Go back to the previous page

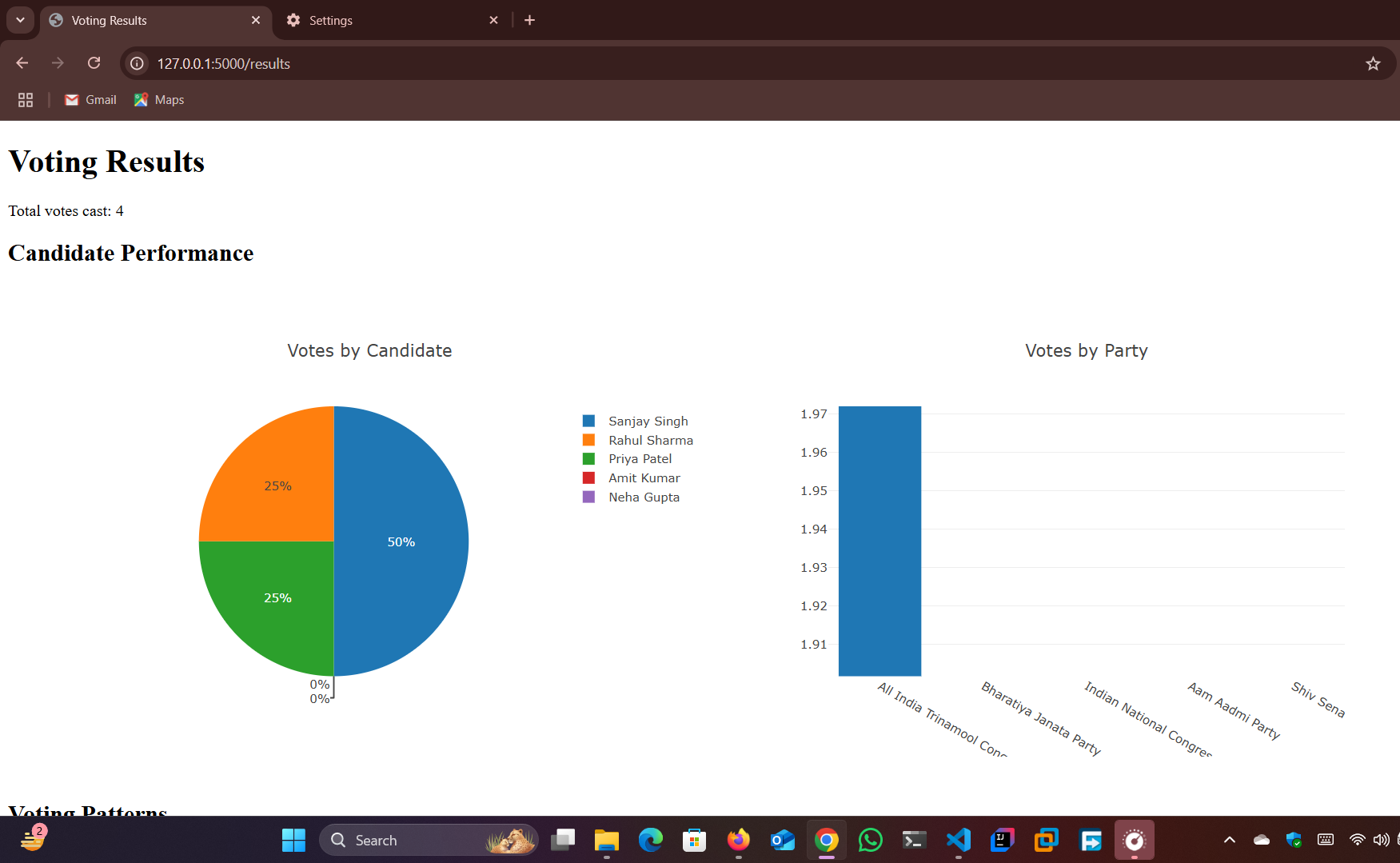pyautogui.click(x=22, y=63)
